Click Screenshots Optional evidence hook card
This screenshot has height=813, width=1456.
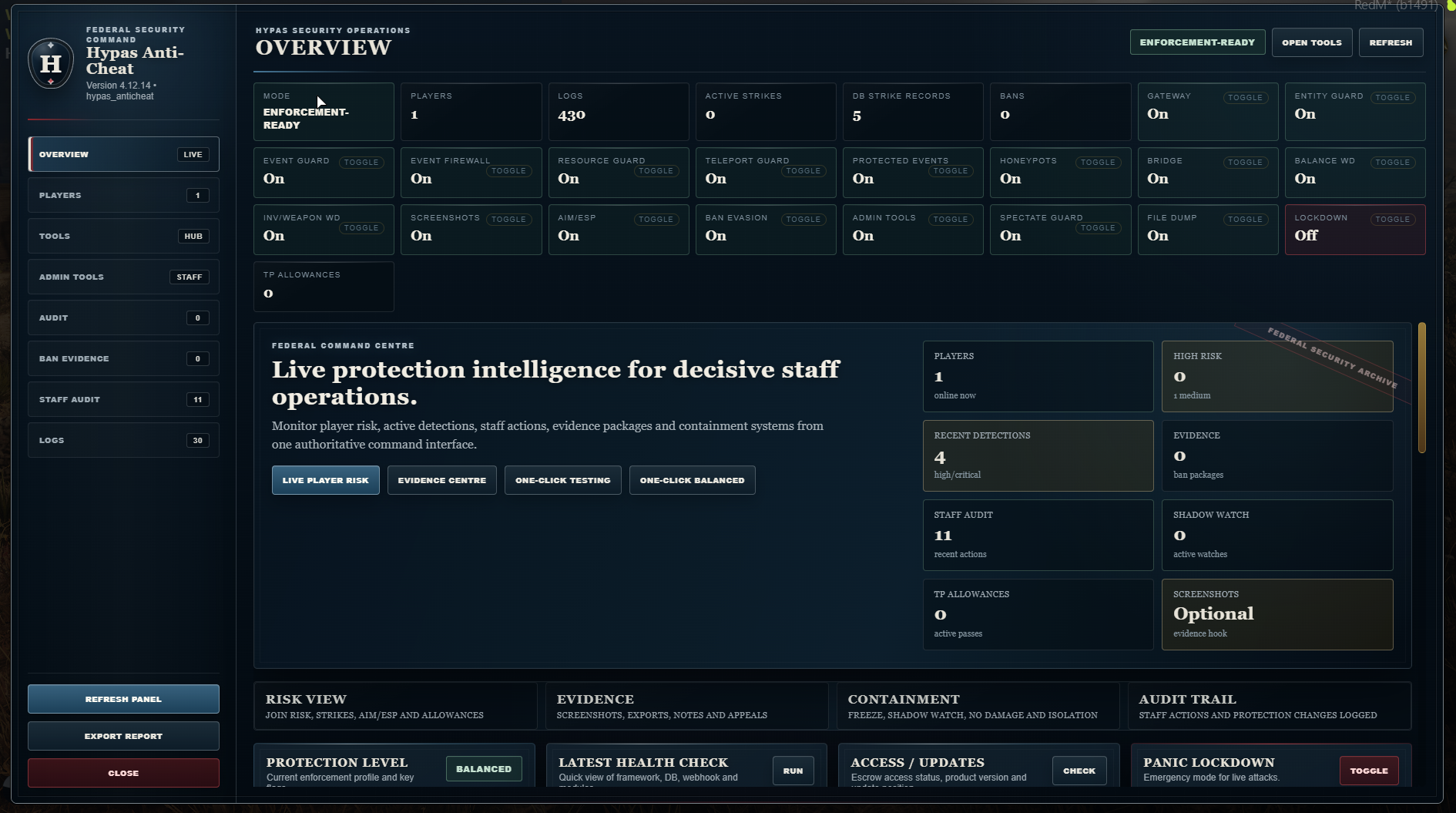point(1277,614)
